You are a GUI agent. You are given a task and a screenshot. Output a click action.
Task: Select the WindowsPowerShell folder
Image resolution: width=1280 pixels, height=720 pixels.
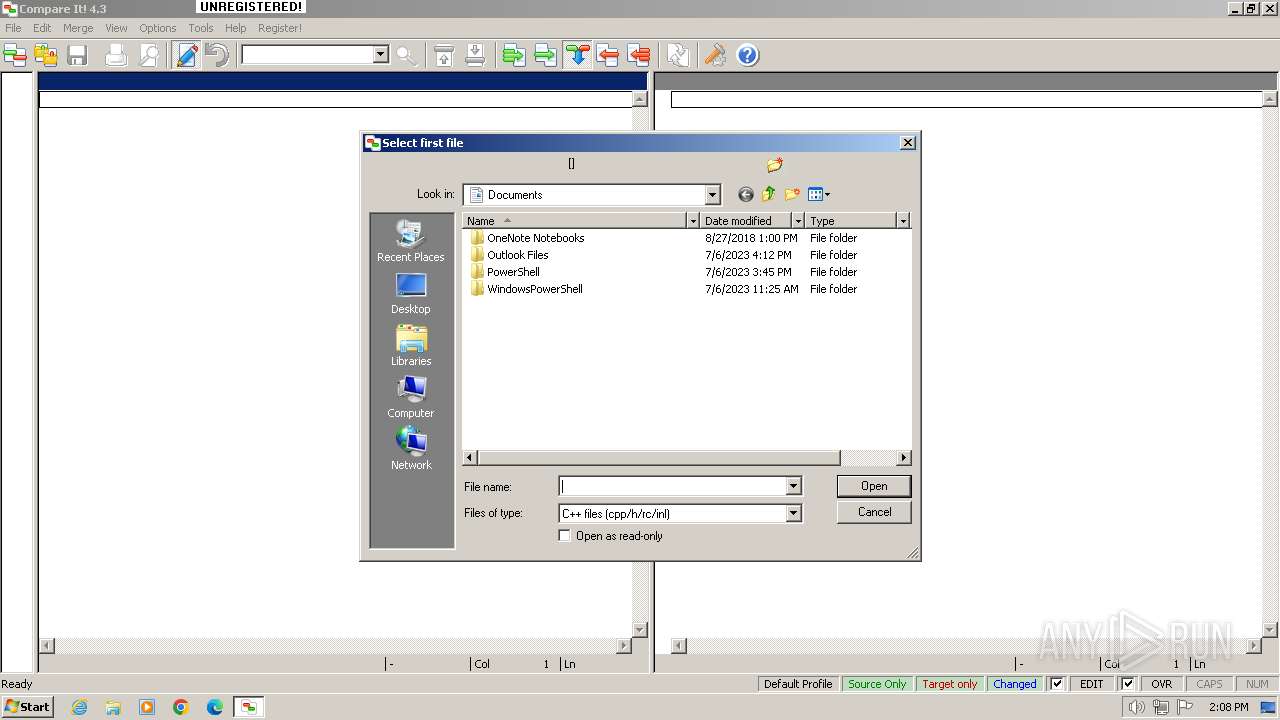(534, 289)
